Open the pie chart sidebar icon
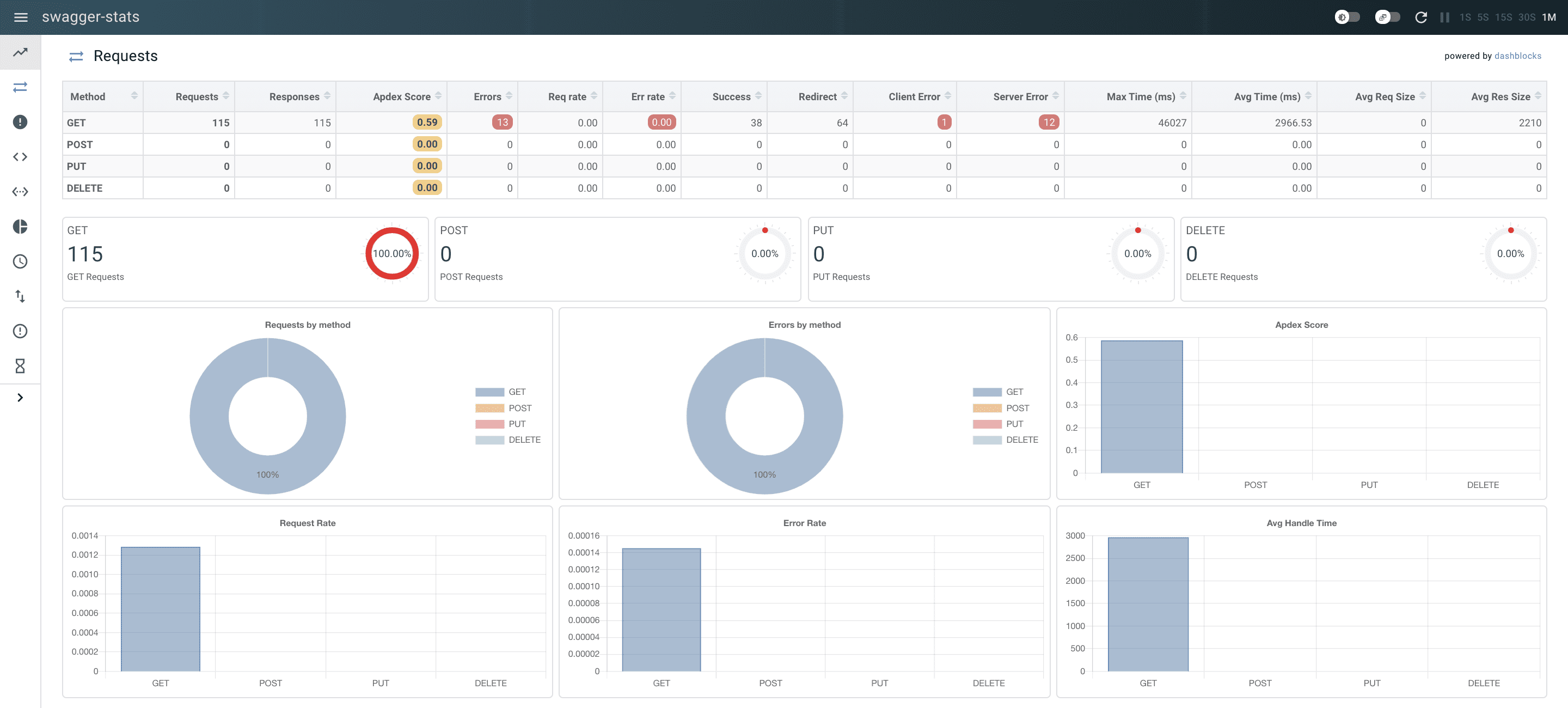The image size is (1568, 708). [x=20, y=227]
